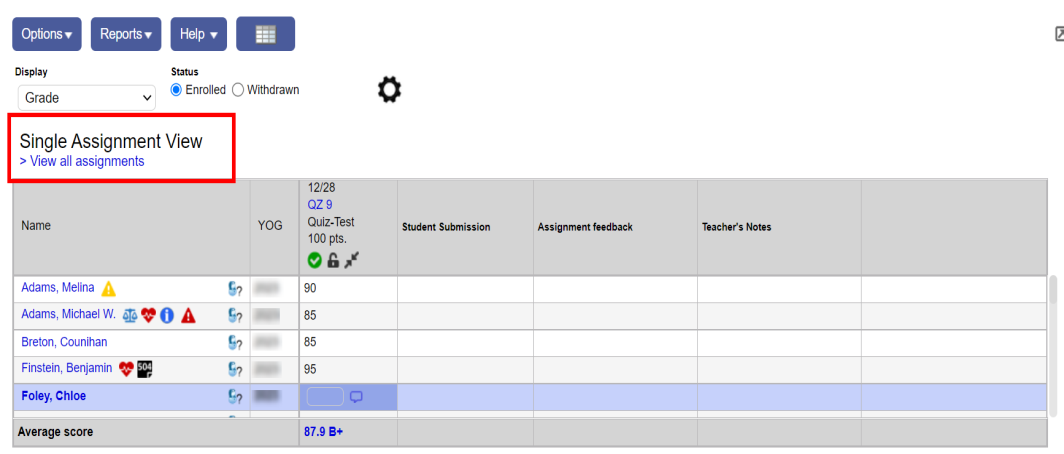This screenshot has height=454, width=1064.
Task: Open student Breton, Counihan
Action: pyautogui.click(x=64, y=342)
